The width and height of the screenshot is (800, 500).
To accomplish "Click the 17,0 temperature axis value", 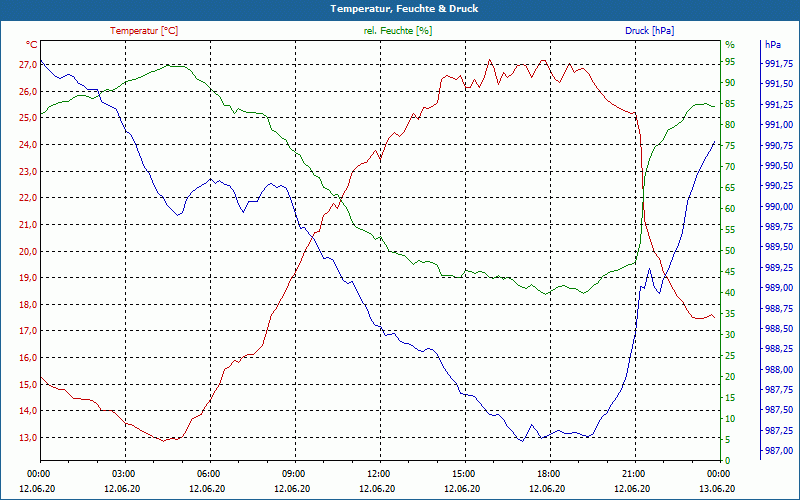I will coord(28,331).
